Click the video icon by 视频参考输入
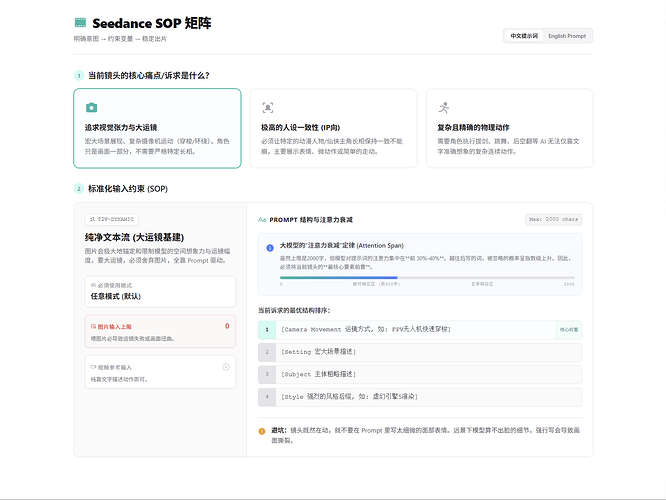666x500 pixels. coord(93,367)
